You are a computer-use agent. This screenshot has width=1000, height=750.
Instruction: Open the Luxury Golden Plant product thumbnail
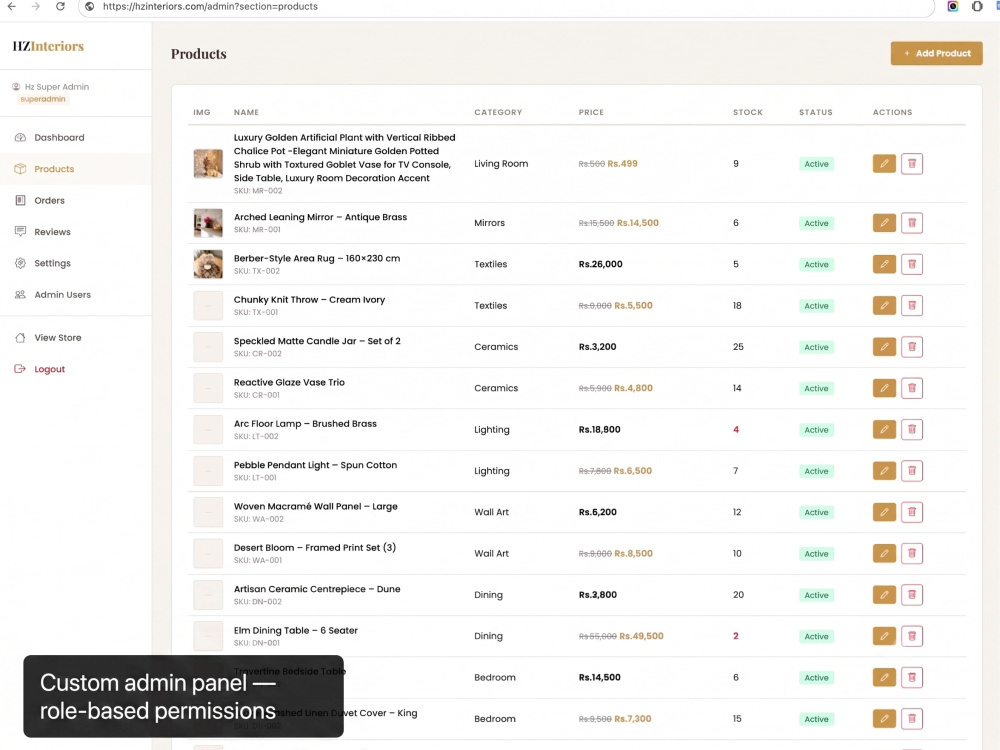[208, 164]
